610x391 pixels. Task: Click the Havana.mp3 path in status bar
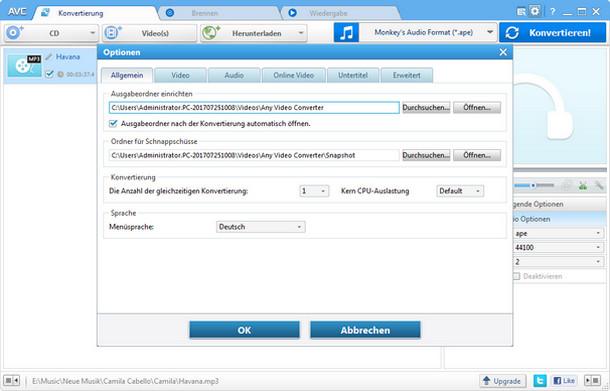(125, 381)
